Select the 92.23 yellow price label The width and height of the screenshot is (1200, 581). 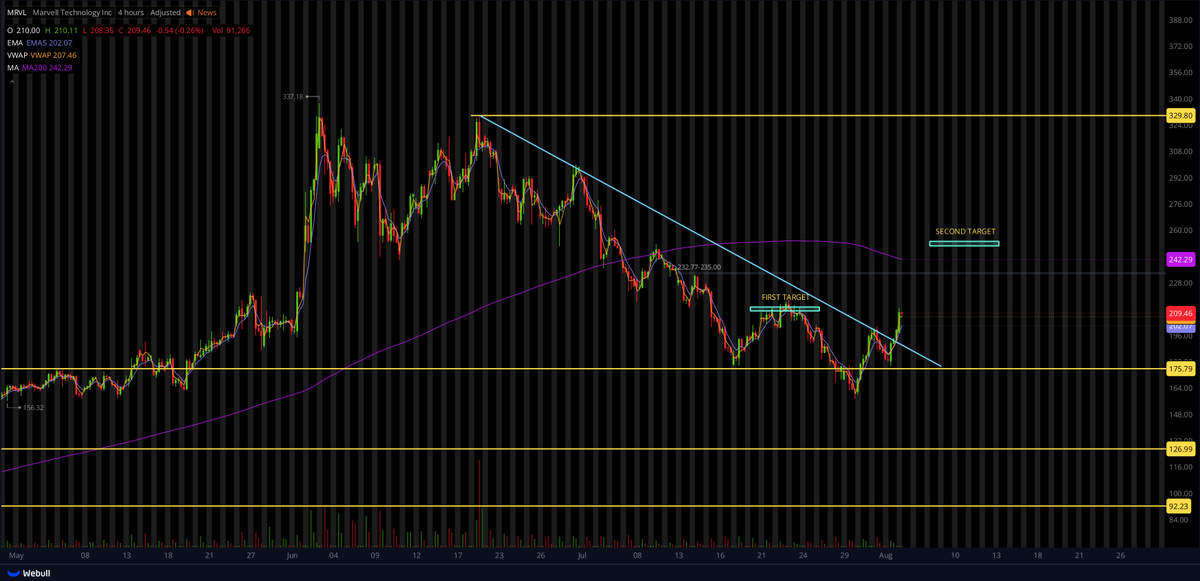coord(1180,506)
